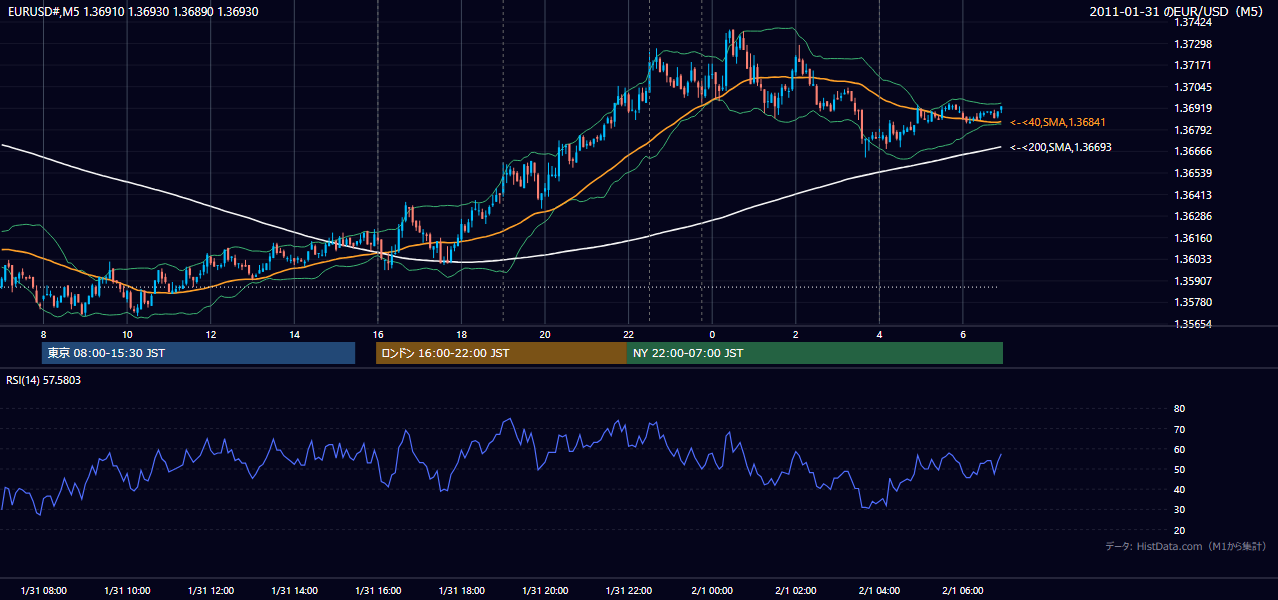Viewport: 1278px width, 600px height.
Task: Click hour label 12 under price chart
Action: [211, 334]
